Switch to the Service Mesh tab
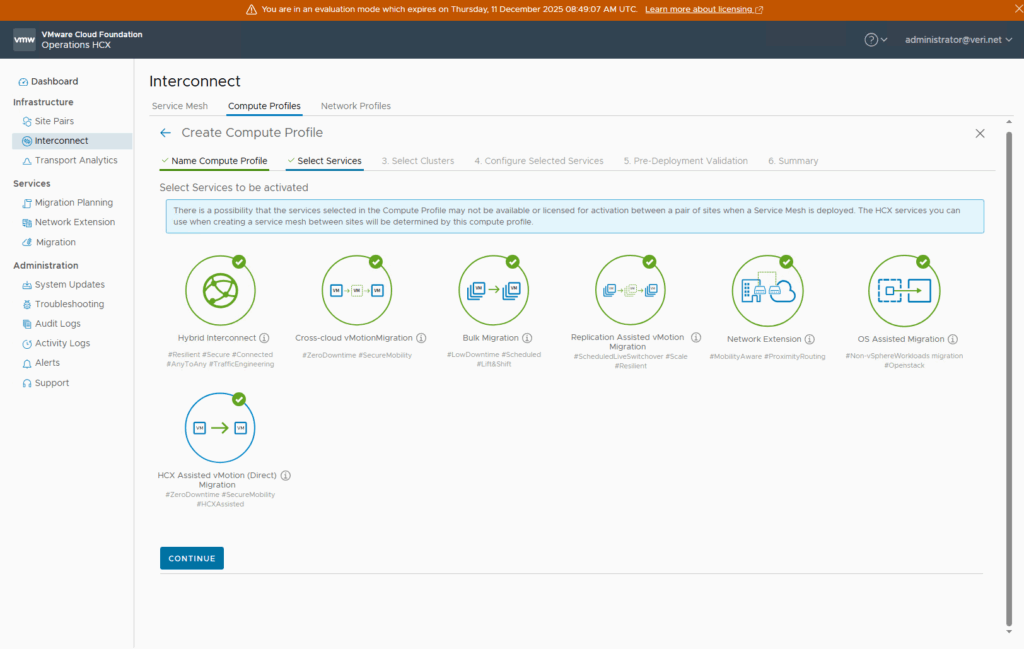 (x=180, y=106)
